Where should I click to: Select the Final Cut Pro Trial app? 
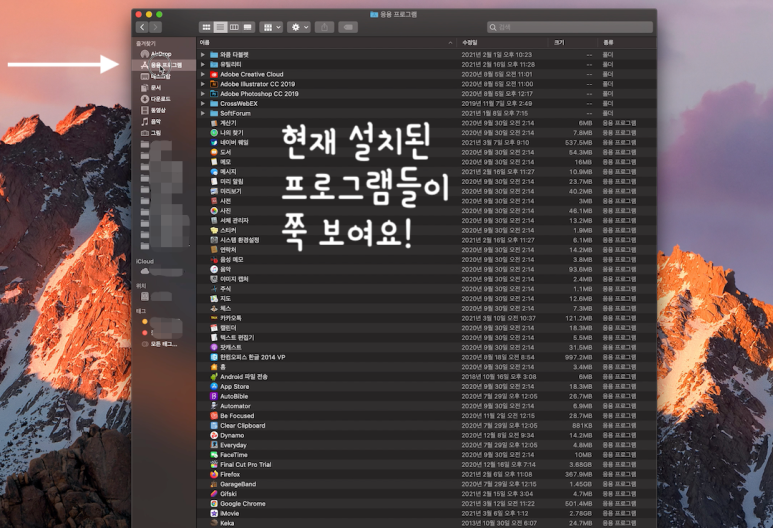(x=241, y=464)
